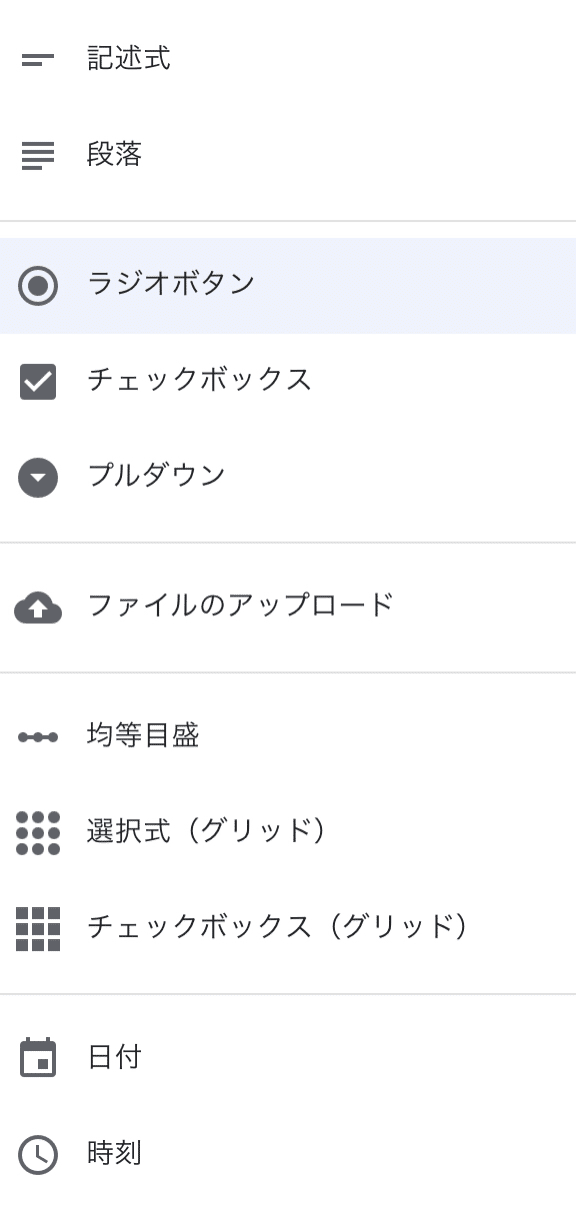Choose the 均等目盛 linear scale option
The image size is (576, 1219).
coord(140,735)
